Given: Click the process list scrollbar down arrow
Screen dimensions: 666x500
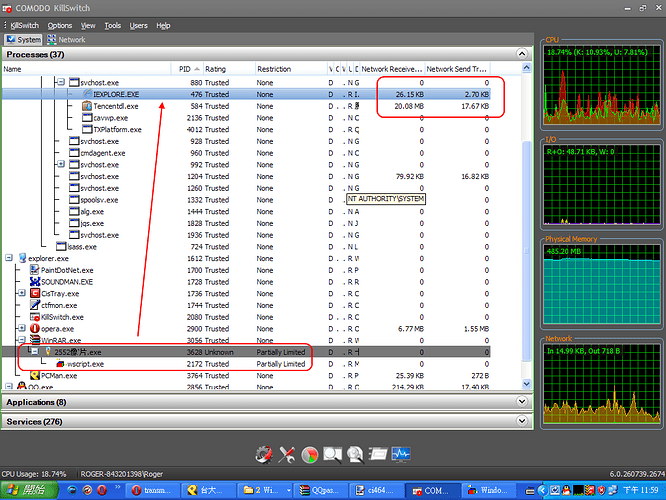Looking at the screenshot, I should tap(527, 384).
